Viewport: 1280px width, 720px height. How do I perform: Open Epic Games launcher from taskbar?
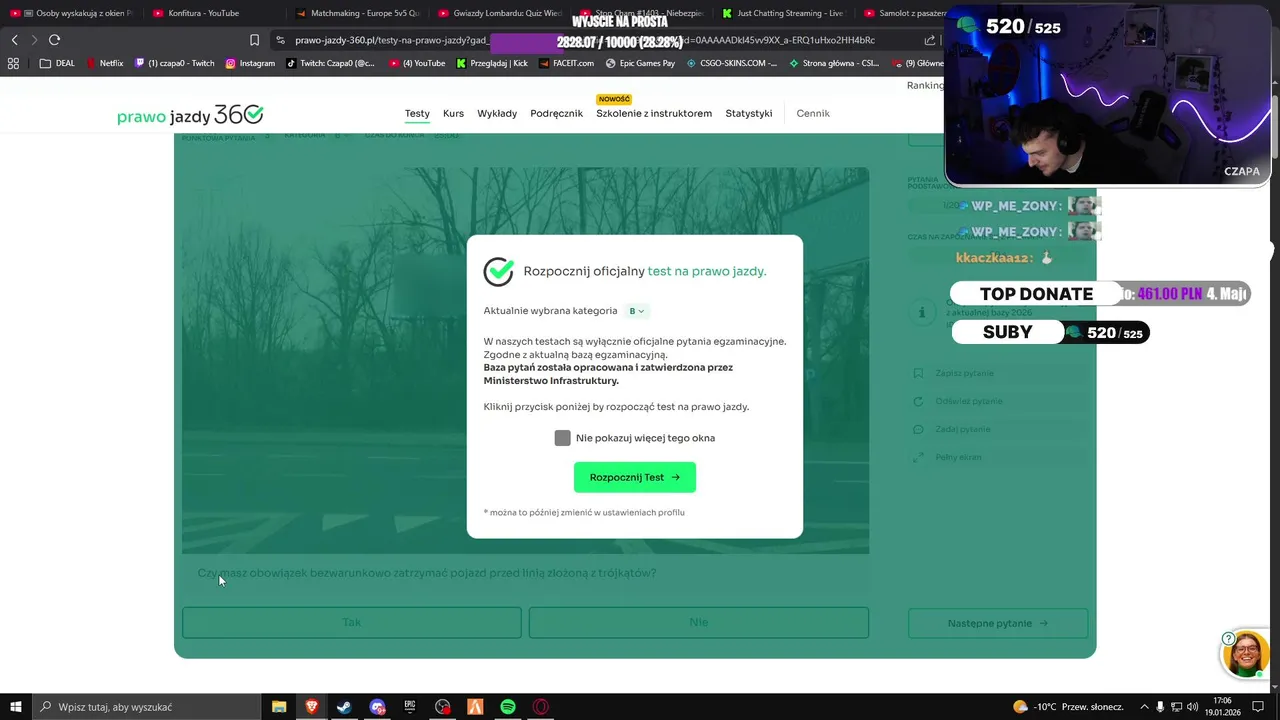coord(410,707)
